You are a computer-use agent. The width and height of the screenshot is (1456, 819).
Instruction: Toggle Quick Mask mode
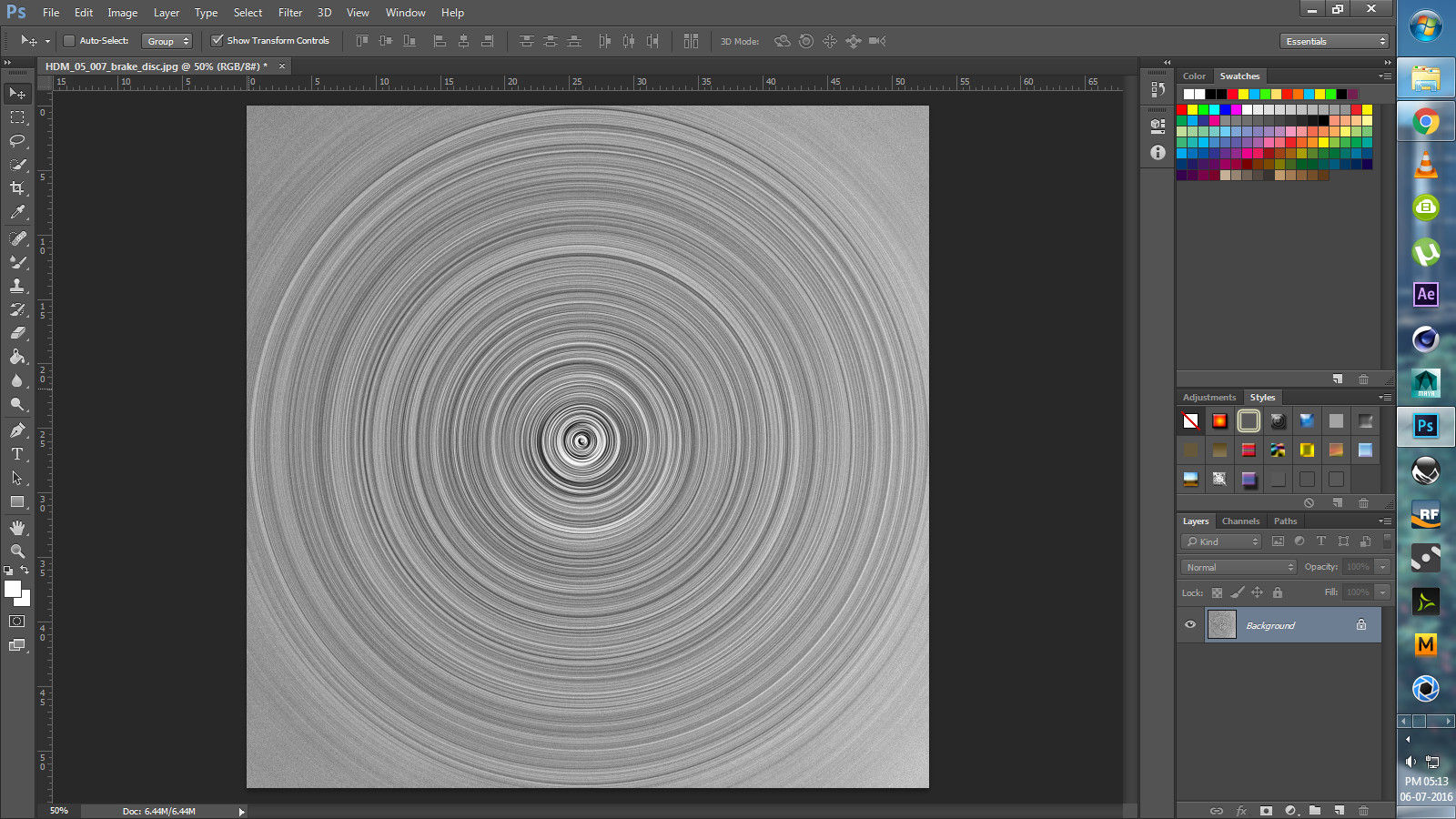click(17, 622)
